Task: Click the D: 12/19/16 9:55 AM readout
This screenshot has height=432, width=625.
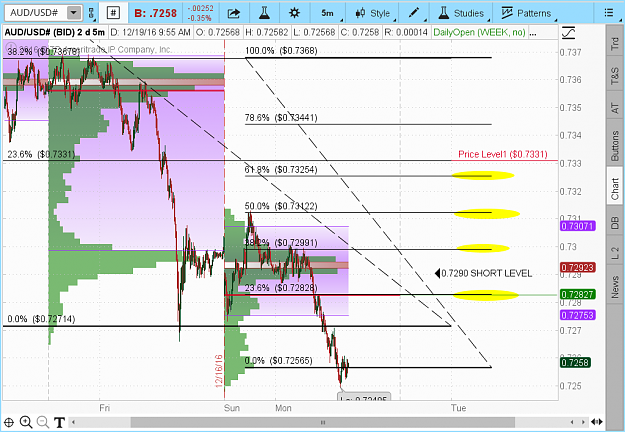Action: (x=151, y=32)
